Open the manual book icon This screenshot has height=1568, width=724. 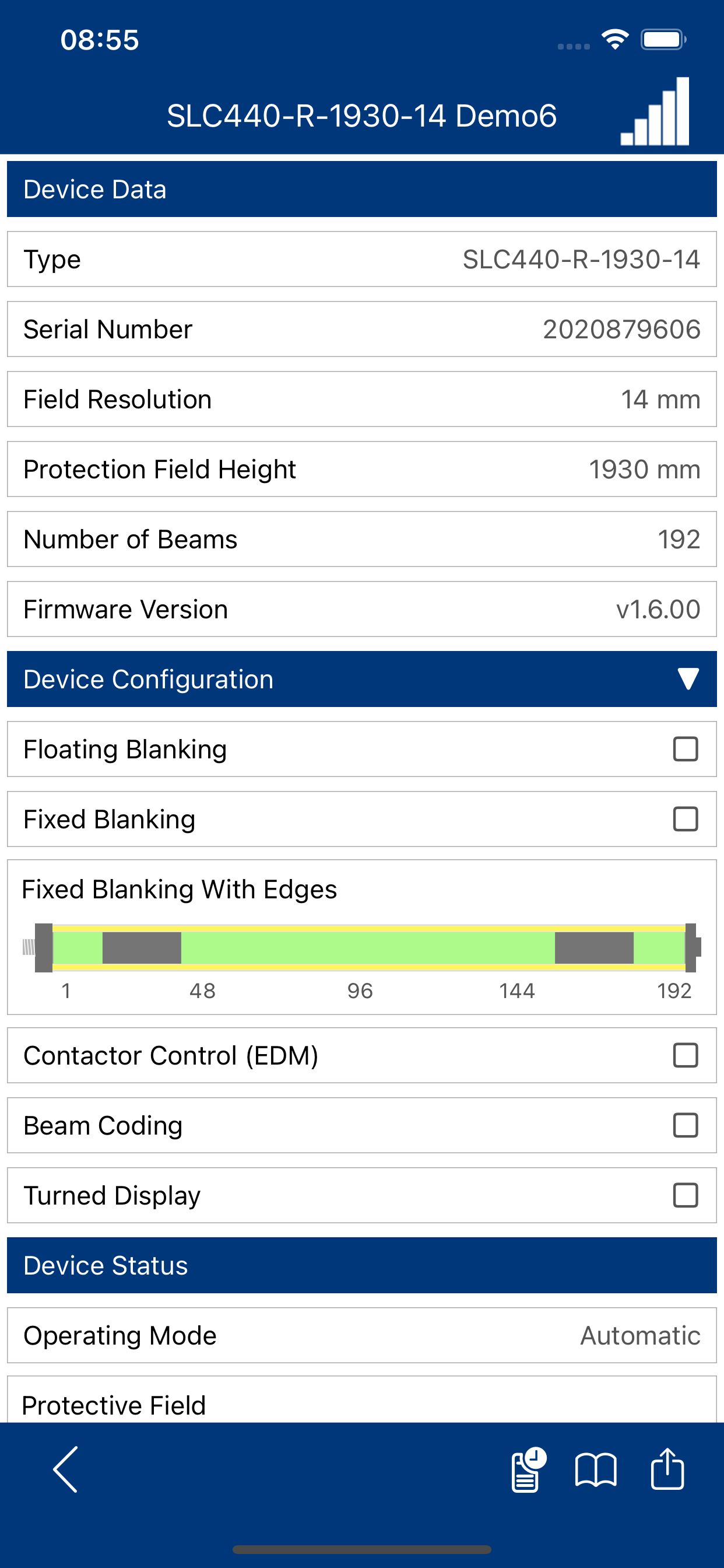[596, 1470]
